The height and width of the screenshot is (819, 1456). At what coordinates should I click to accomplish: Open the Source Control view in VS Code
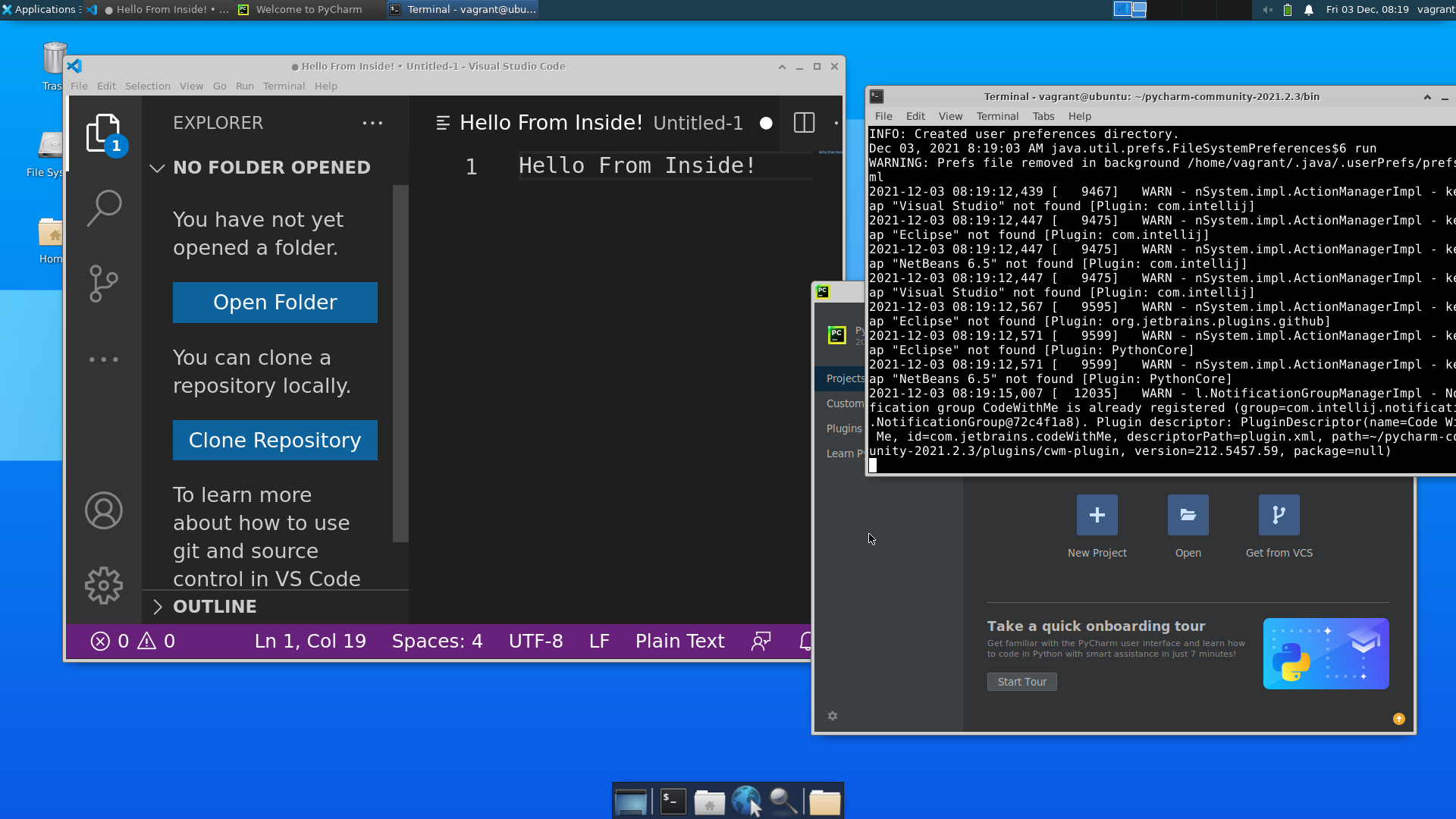pyautogui.click(x=104, y=284)
